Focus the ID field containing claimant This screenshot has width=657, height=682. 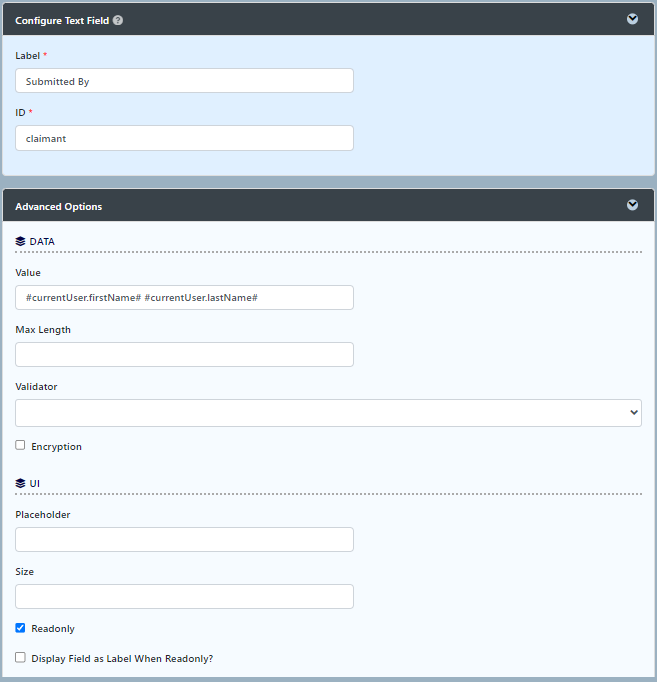184,138
